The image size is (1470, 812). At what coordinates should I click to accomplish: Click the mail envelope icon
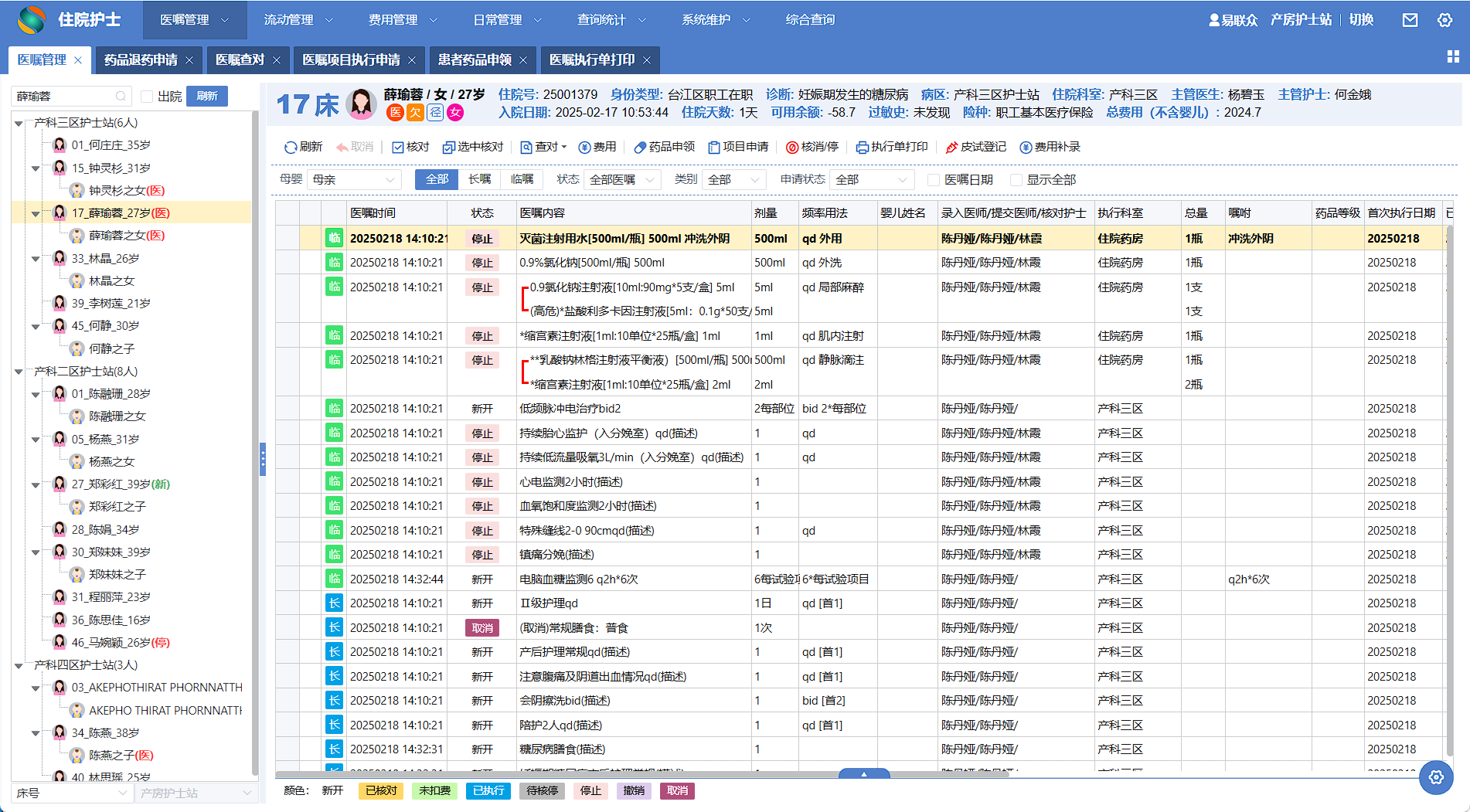(x=1410, y=20)
